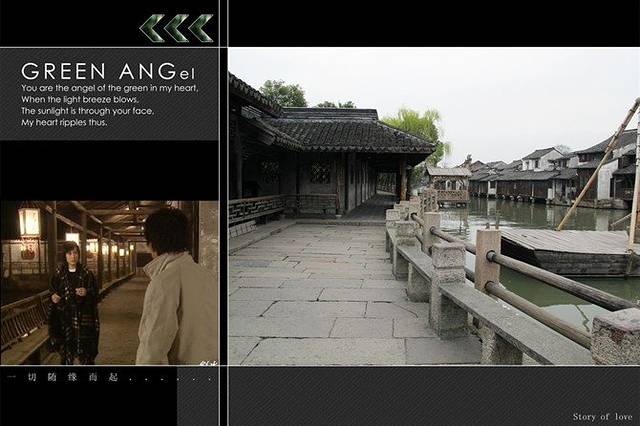Click "The sunlight is through your face" text
The height and width of the screenshot is (426, 640).
point(87,111)
